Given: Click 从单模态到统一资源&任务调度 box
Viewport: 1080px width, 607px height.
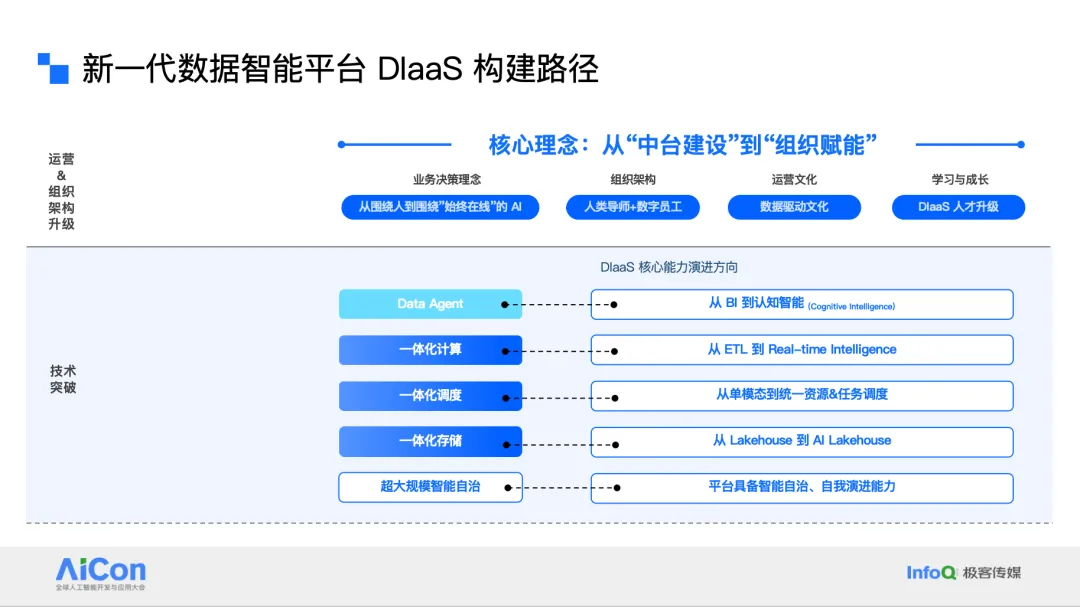Looking at the screenshot, I should pos(802,395).
